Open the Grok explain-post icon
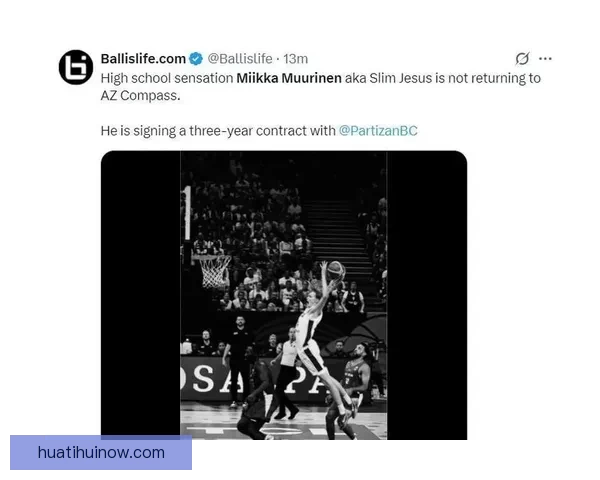Image resolution: width=600 pixels, height=480 pixels. point(522,59)
